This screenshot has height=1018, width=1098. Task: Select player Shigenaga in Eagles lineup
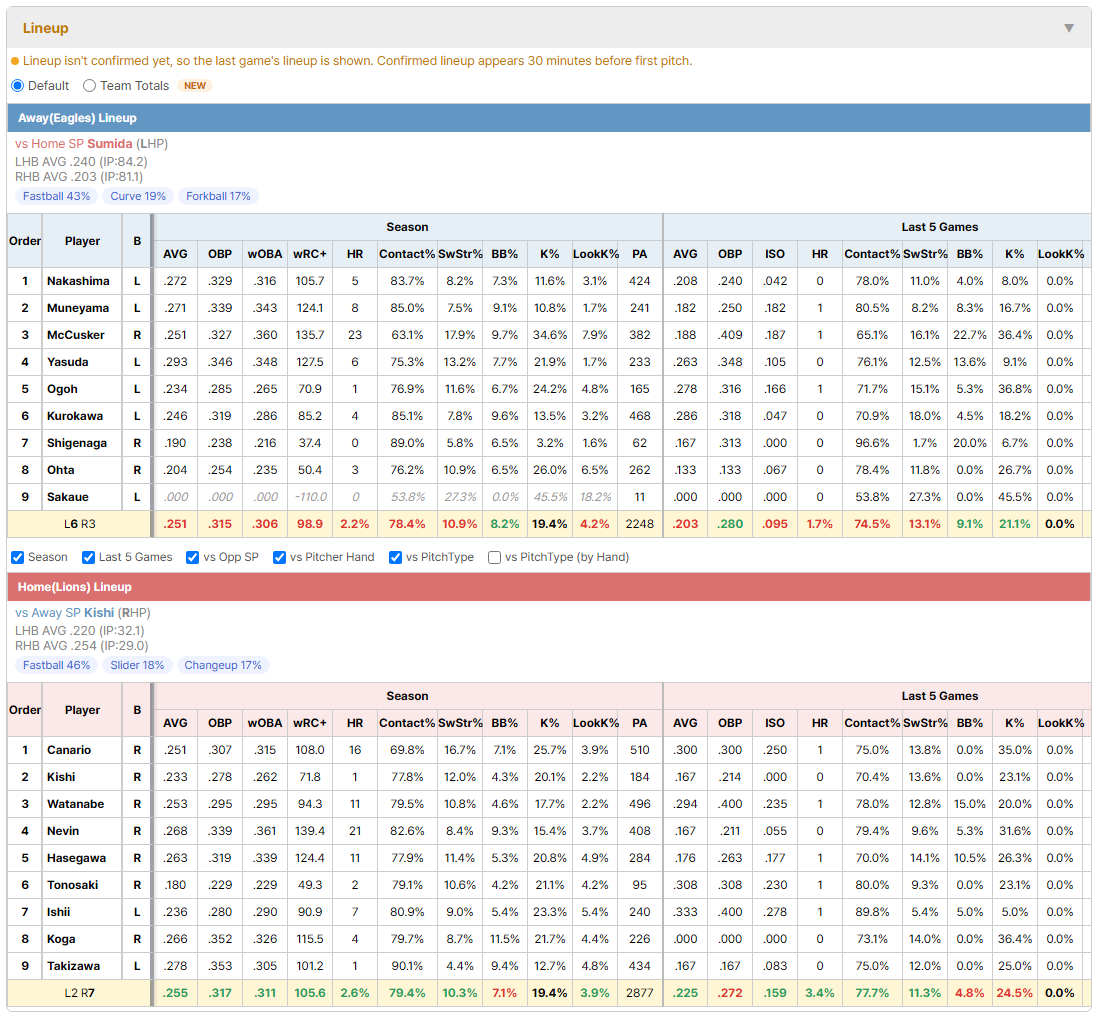click(77, 443)
